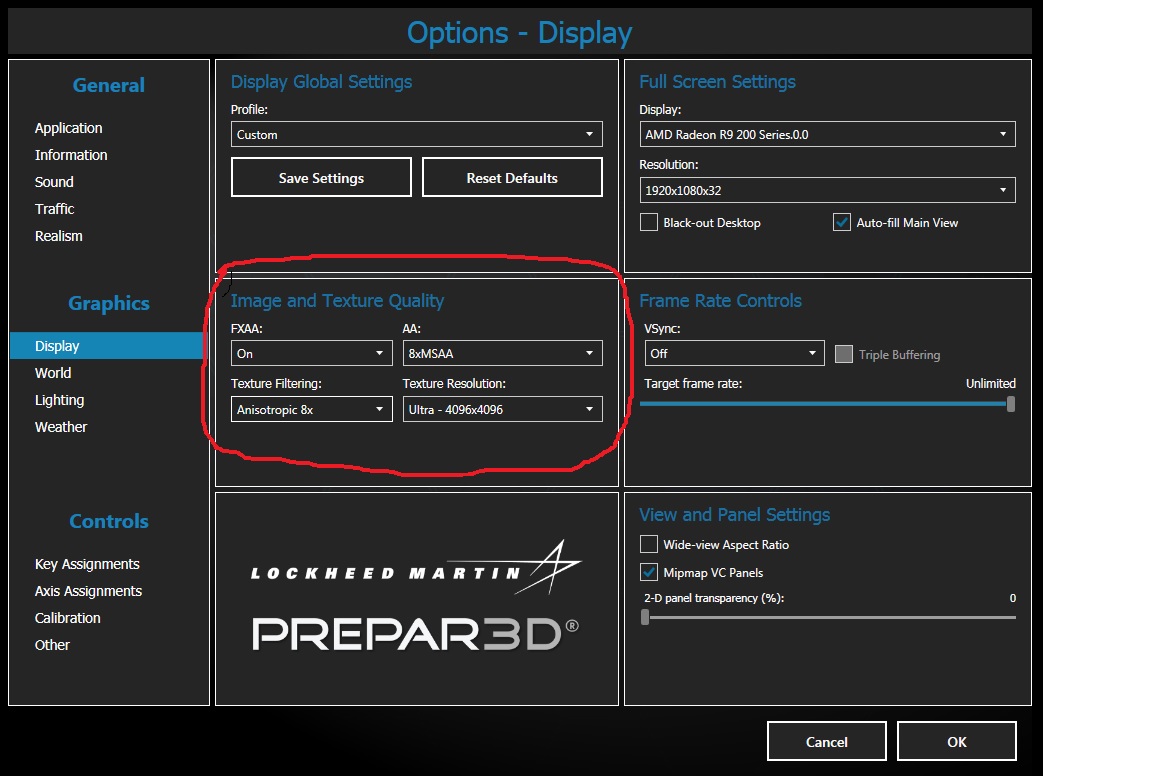
Task: Click the Cancel button
Action: point(827,741)
